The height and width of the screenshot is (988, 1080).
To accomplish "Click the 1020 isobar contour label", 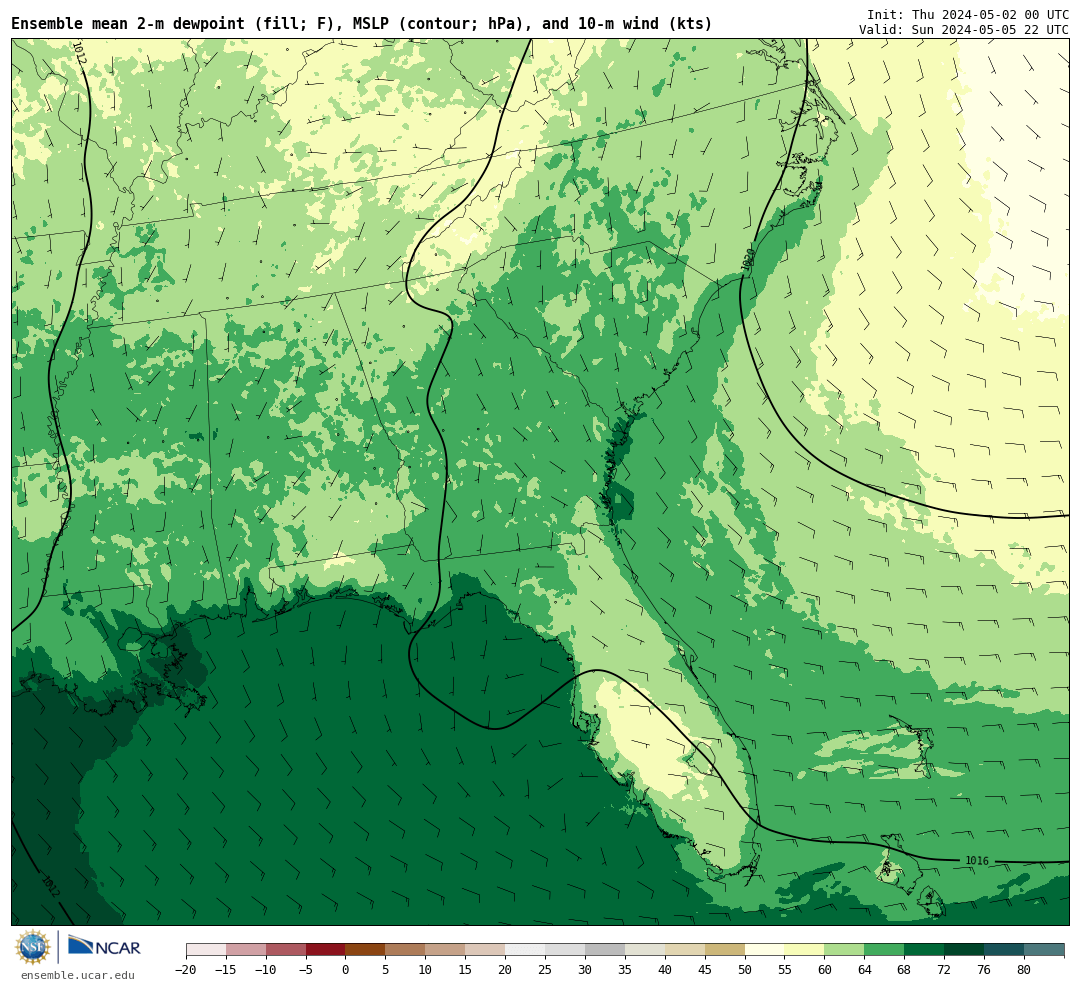I will 748,259.
